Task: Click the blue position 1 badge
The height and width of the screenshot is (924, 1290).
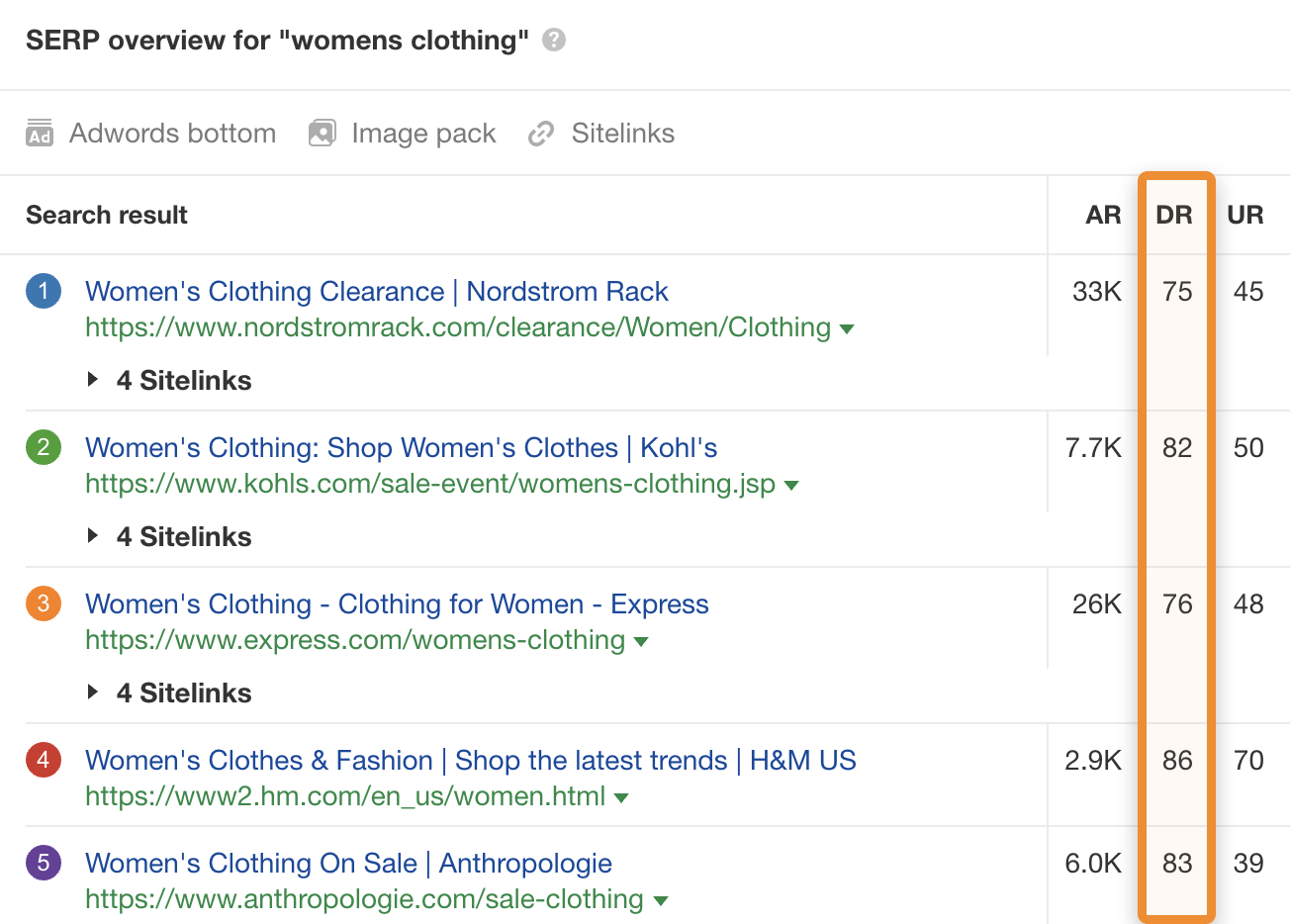Action: (x=44, y=291)
